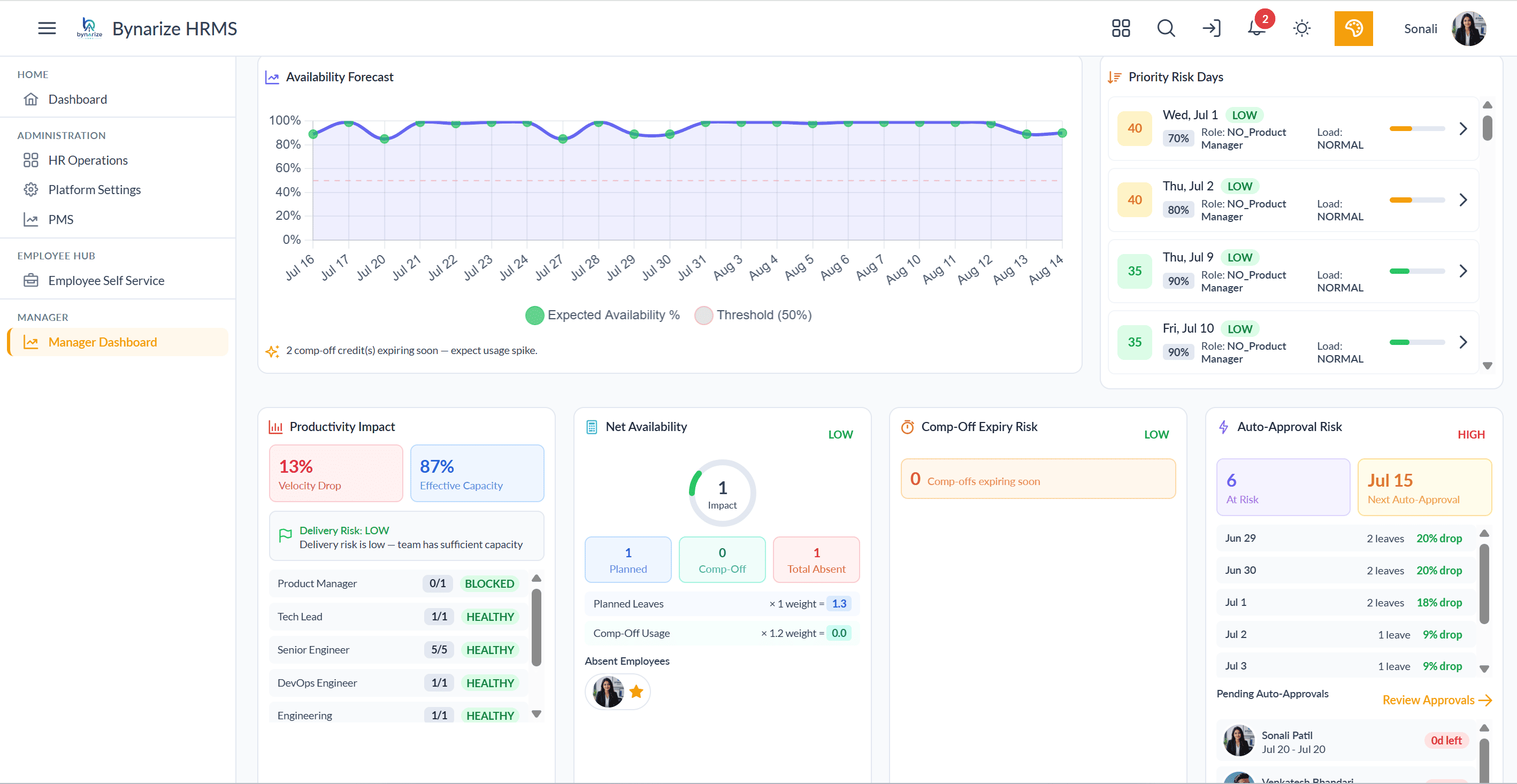Open the search icon in header
Image resolution: width=1517 pixels, height=784 pixels.
[1166, 28]
